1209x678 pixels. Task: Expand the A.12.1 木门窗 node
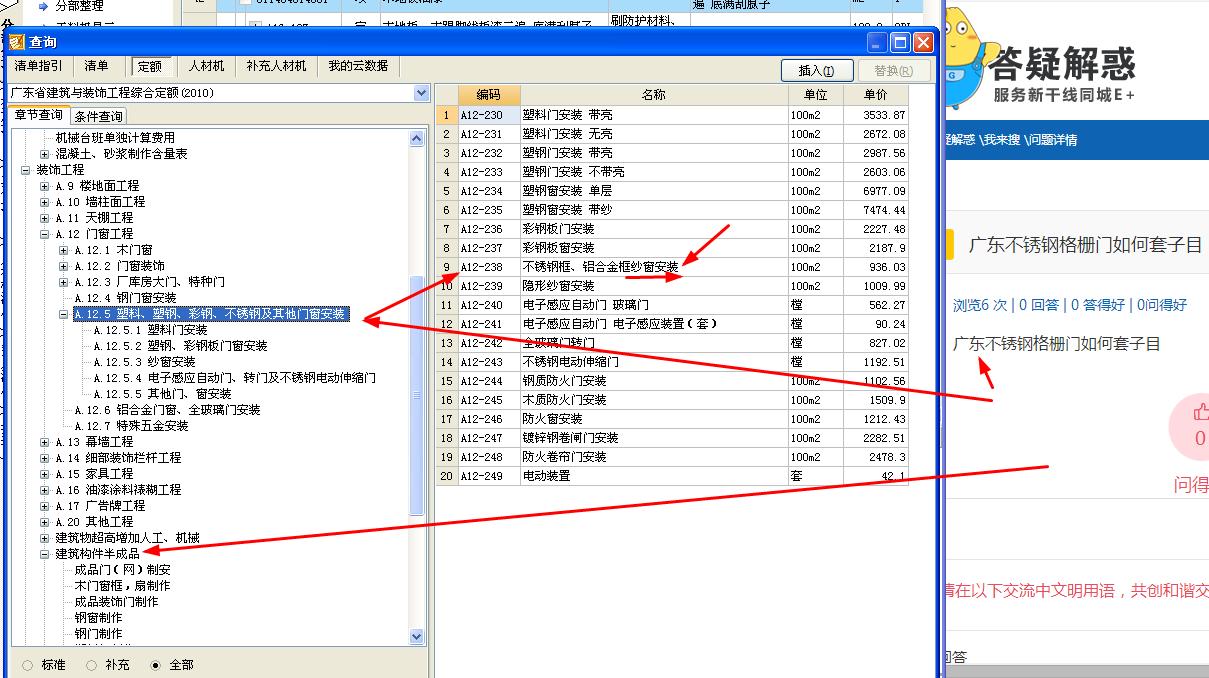[64, 250]
